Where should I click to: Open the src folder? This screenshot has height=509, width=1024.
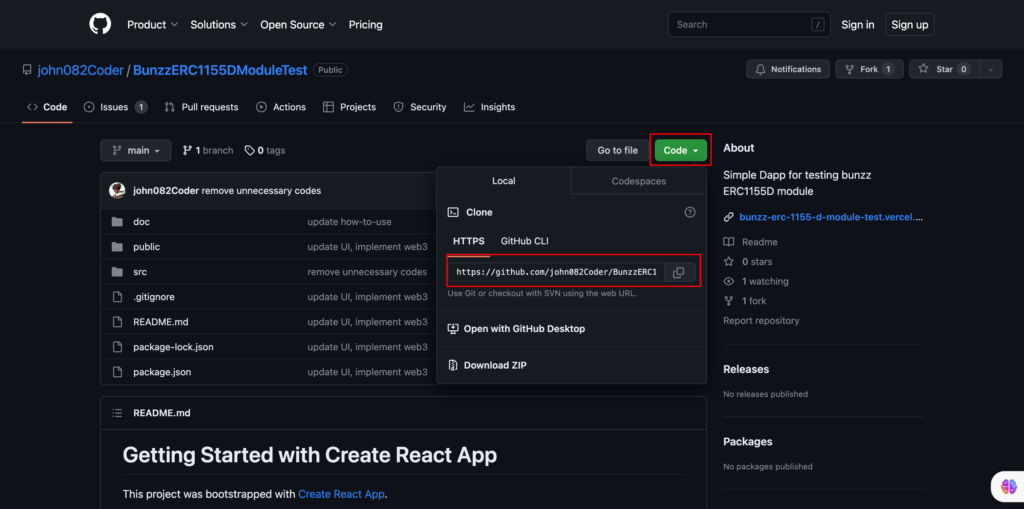pyautogui.click(x=140, y=272)
